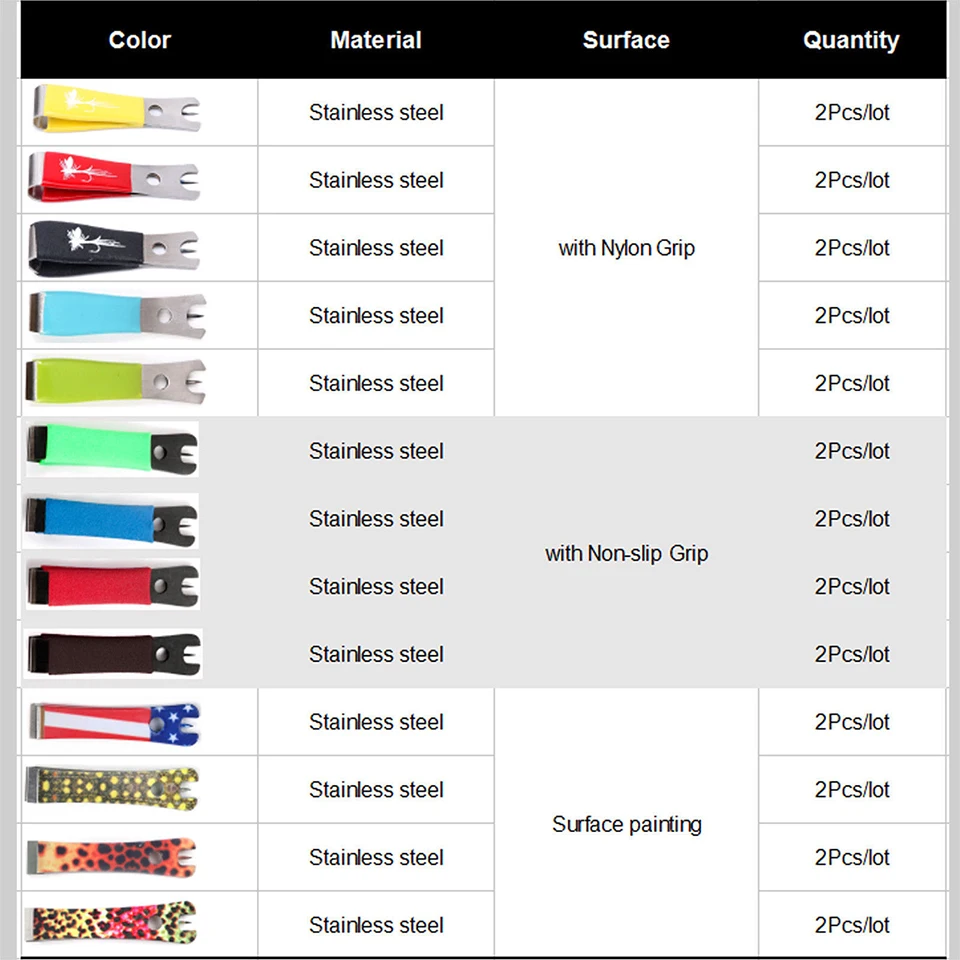The image size is (960, 960).
Task: Select the American flag painted clipper
Action: pyautogui.click(x=114, y=722)
